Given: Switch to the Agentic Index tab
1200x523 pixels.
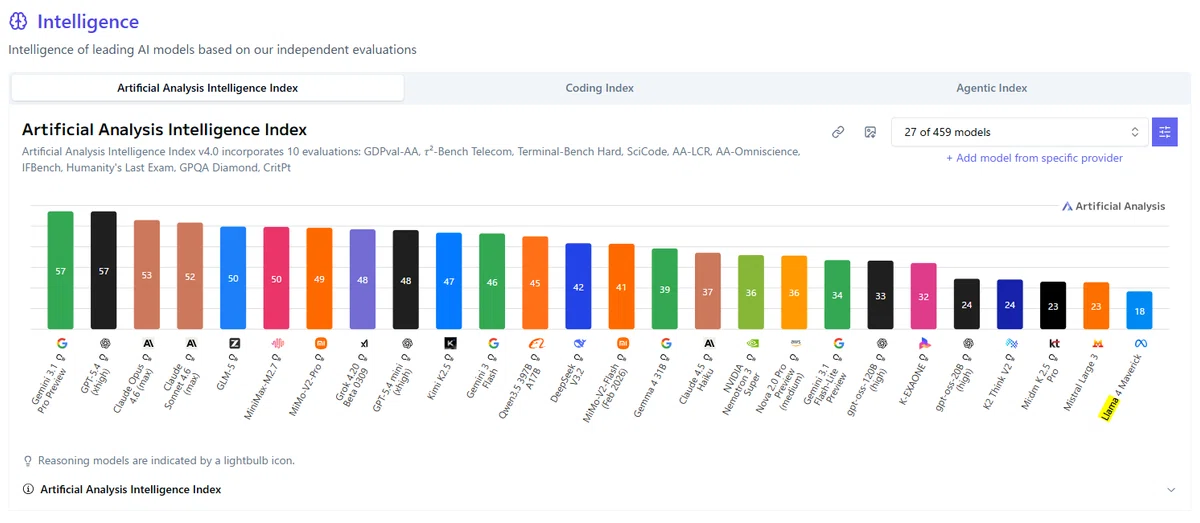Looking at the screenshot, I should point(992,88).
